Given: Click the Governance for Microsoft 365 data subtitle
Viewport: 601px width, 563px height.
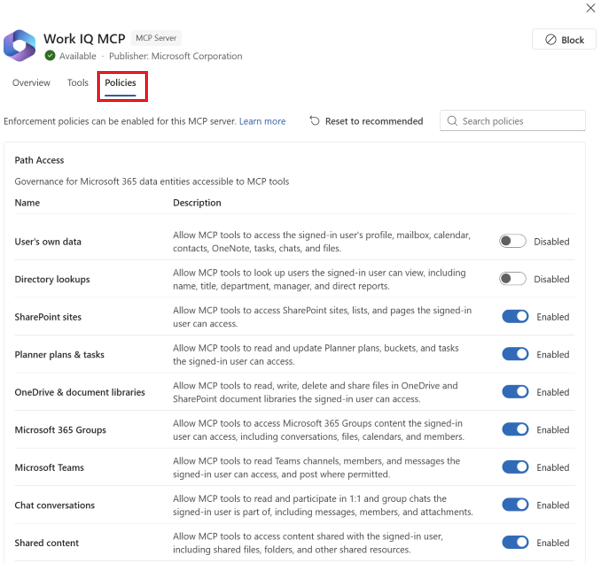Looking at the screenshot, I should click(152, 181).
